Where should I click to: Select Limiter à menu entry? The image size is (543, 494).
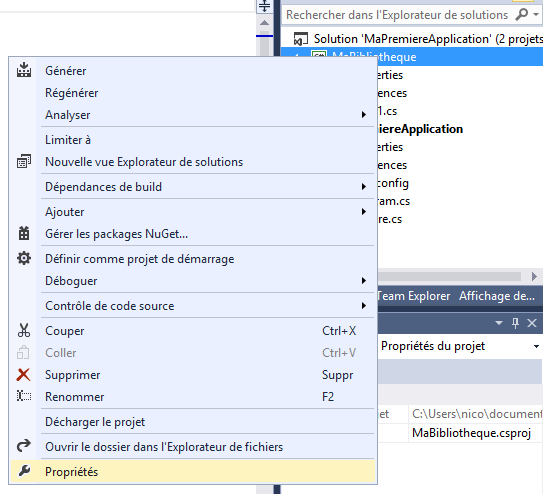click(x=194, y=140)
